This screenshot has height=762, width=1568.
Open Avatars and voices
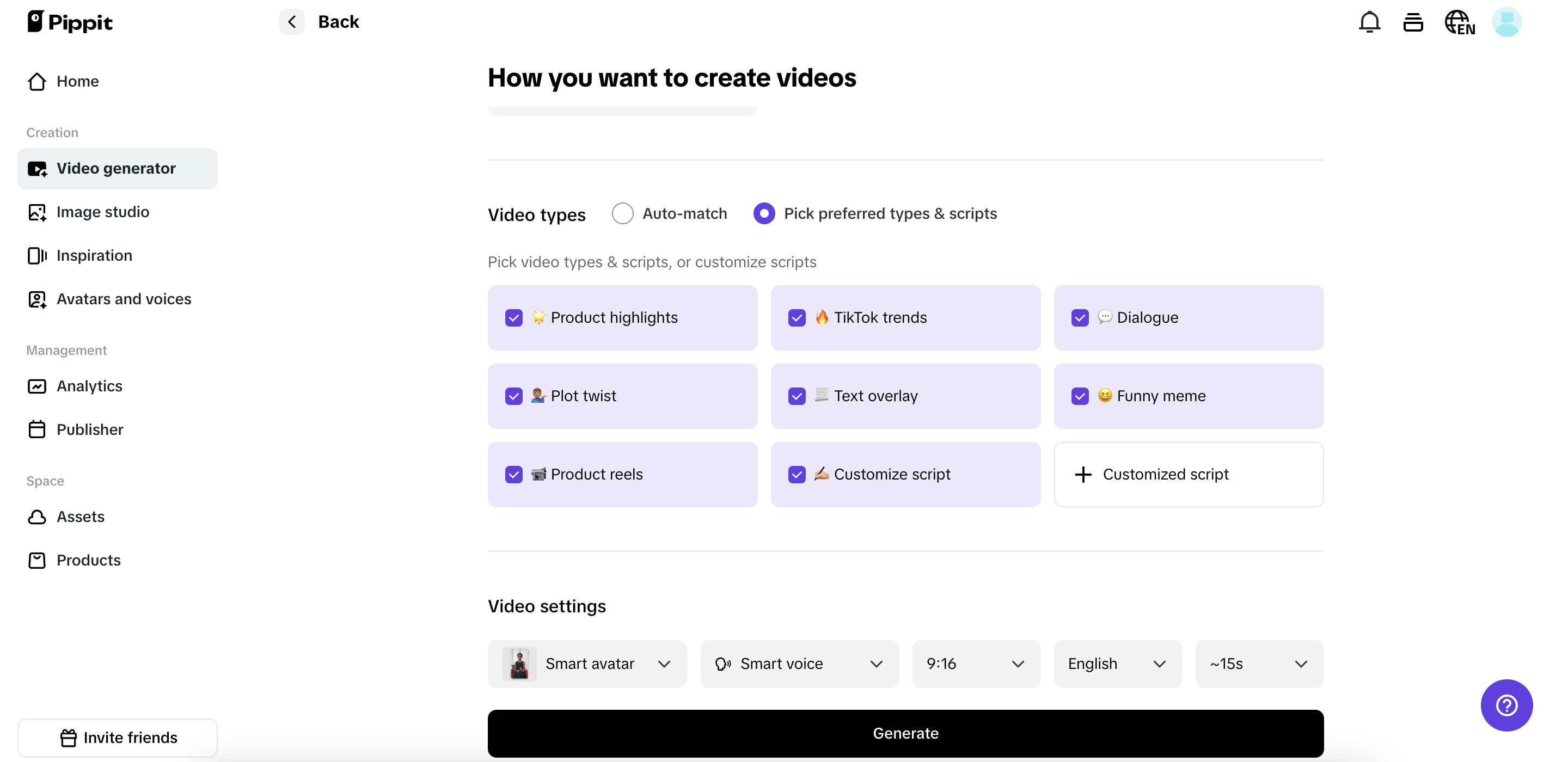(124, 299)
